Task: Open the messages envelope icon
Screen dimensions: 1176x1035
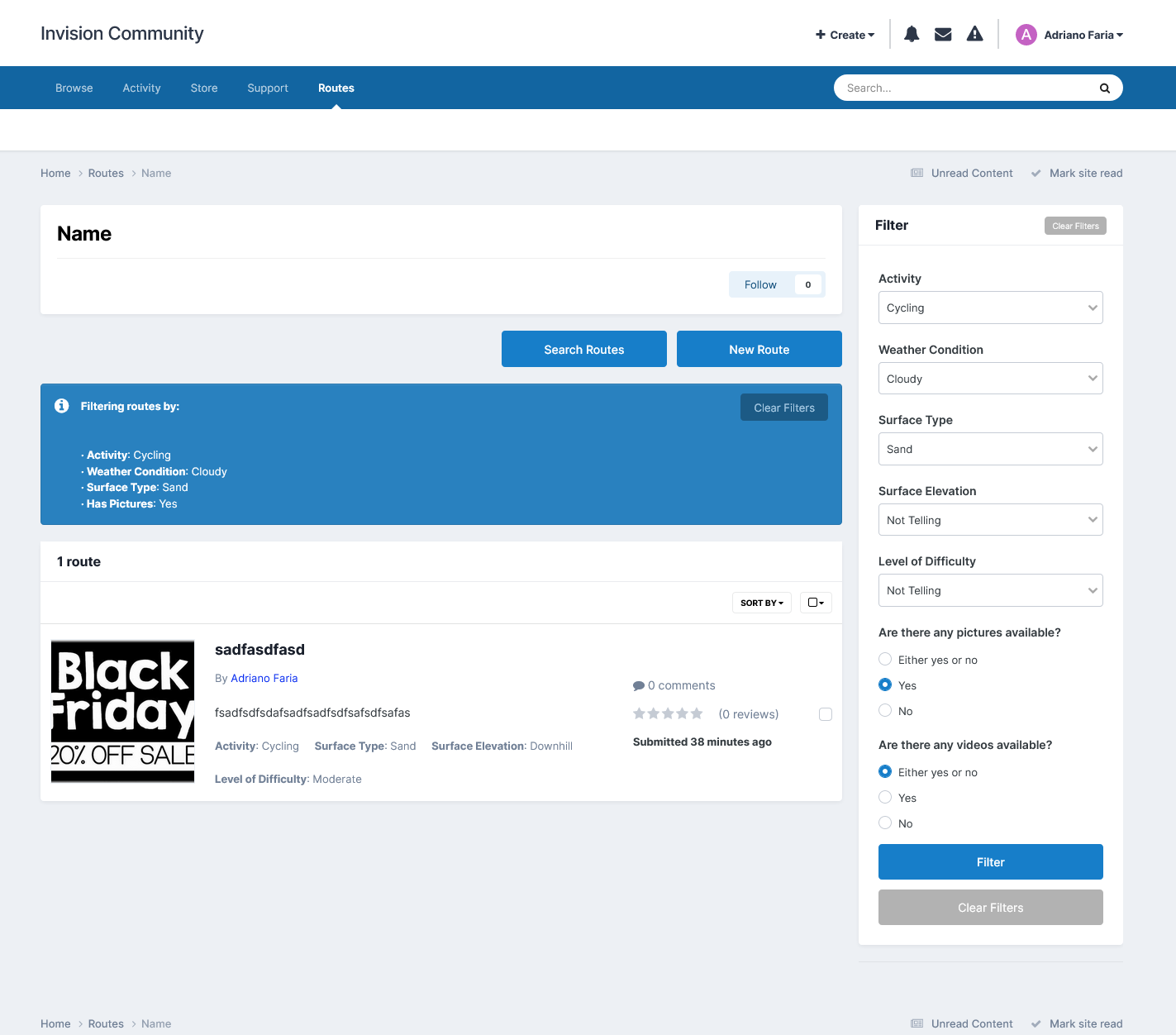Action: (943, 34)
